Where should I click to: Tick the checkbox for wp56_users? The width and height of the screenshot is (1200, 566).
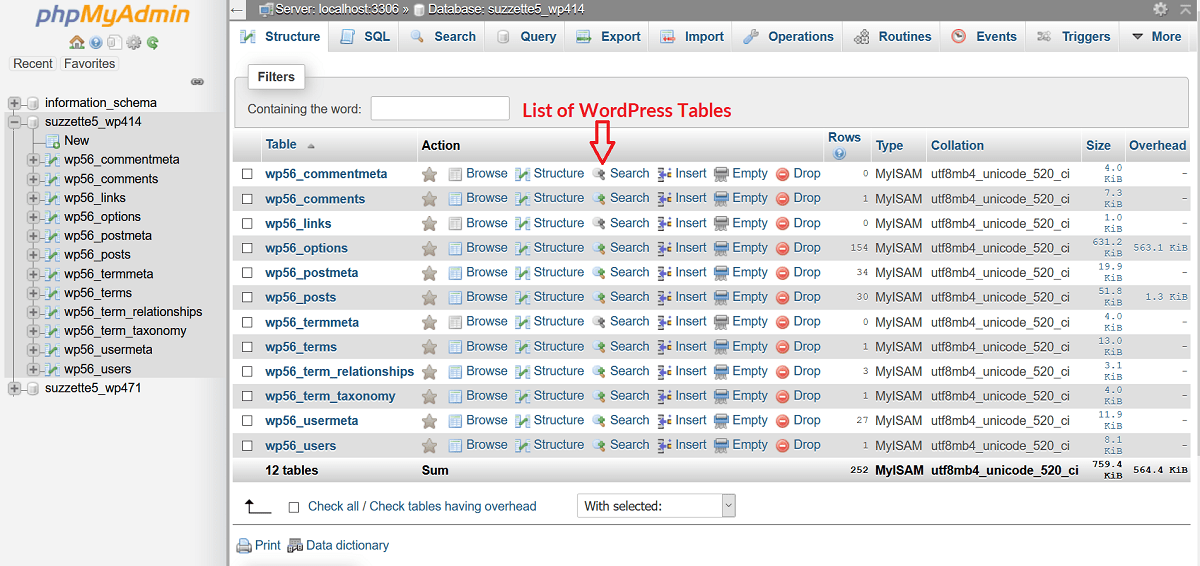point(247,445)
